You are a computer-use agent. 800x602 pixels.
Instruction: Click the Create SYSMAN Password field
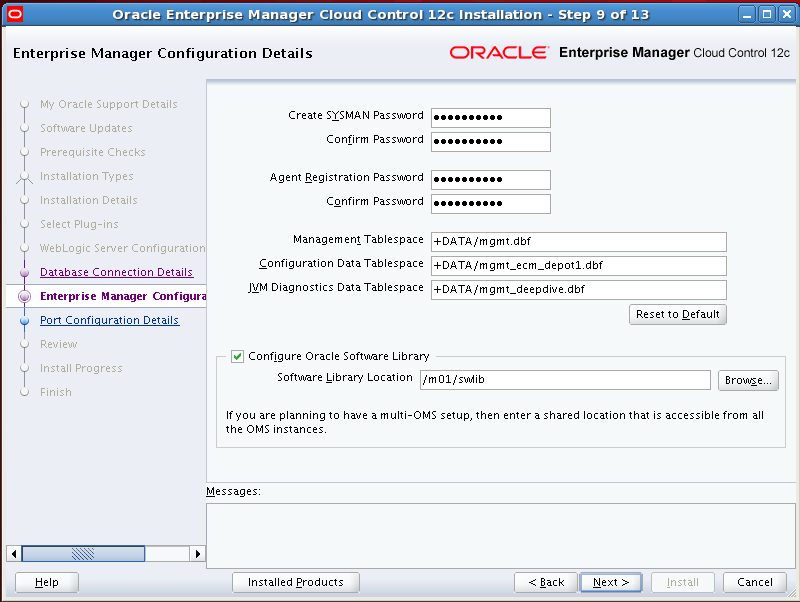[x=490, y=117]
